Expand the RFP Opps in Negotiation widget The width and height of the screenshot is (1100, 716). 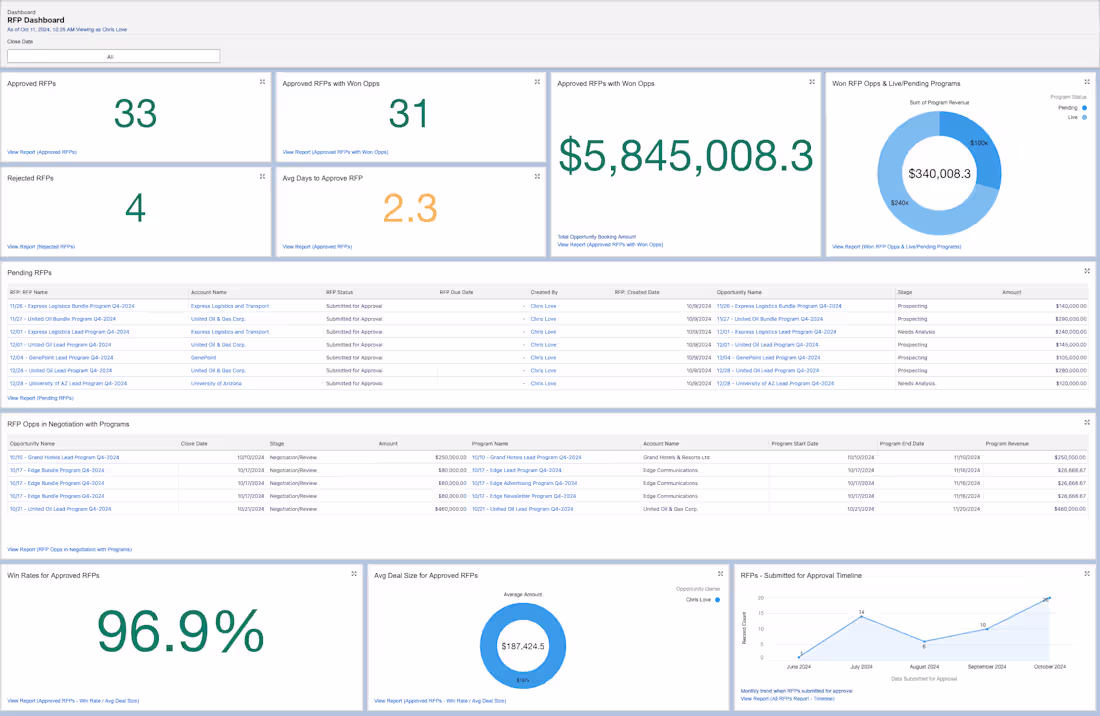1086,420
